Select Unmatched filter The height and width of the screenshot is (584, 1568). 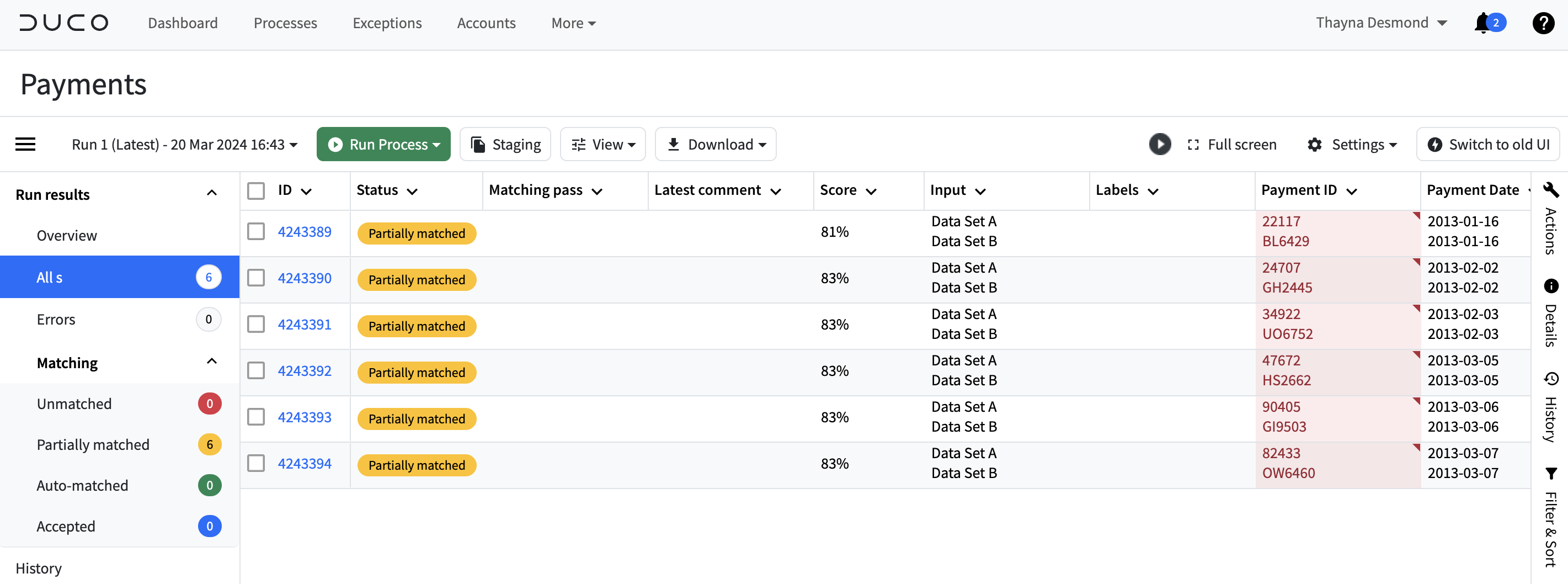(x=120, y=404)
